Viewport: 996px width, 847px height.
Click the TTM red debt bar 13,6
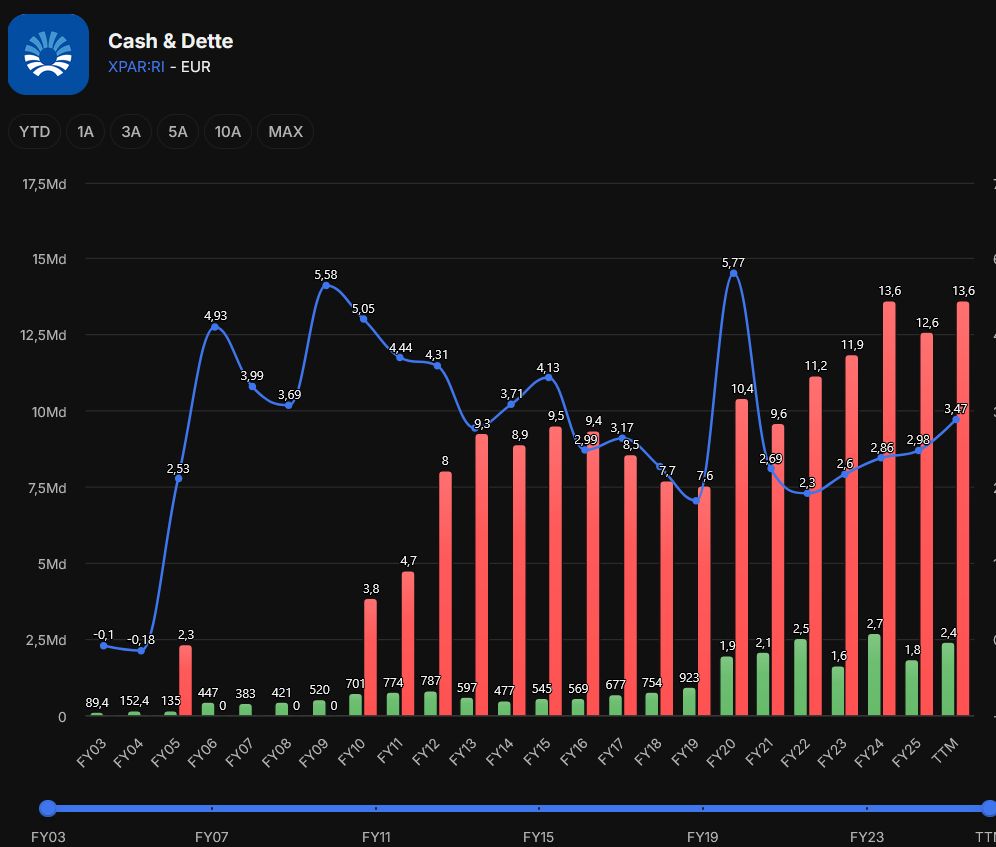963,508
